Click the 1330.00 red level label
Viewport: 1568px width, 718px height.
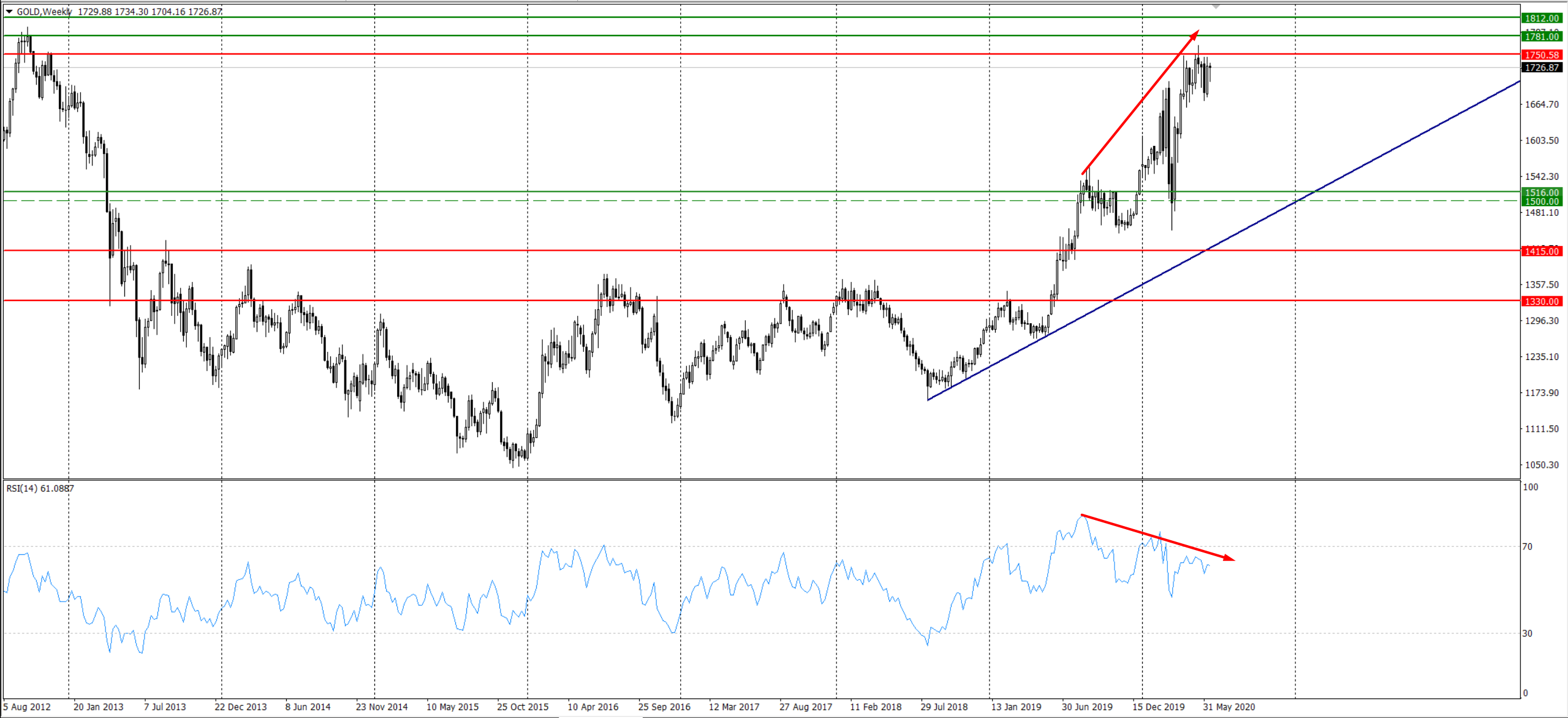tap(1542, 302)
